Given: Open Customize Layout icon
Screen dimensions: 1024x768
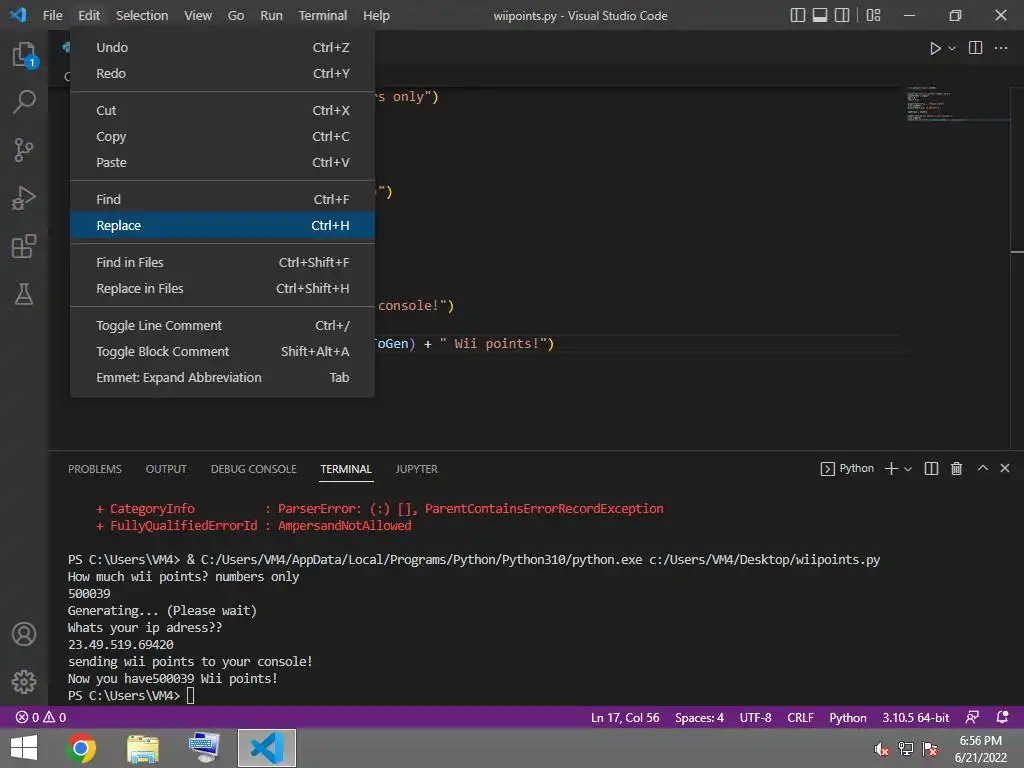Looking at the screenshot, I should [874, 15].
